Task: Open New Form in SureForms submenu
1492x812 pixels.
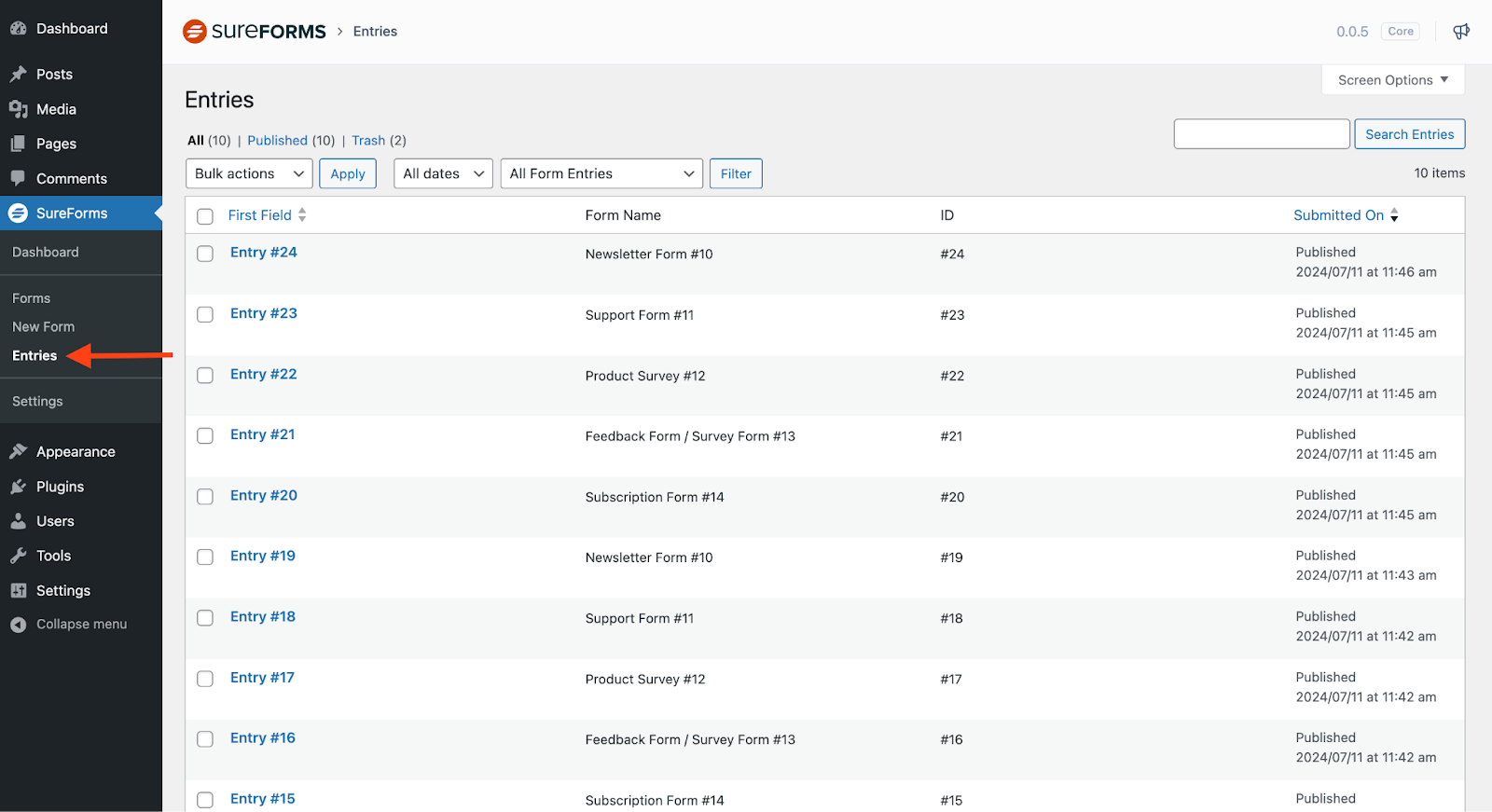Action: [x=44, y=327]
